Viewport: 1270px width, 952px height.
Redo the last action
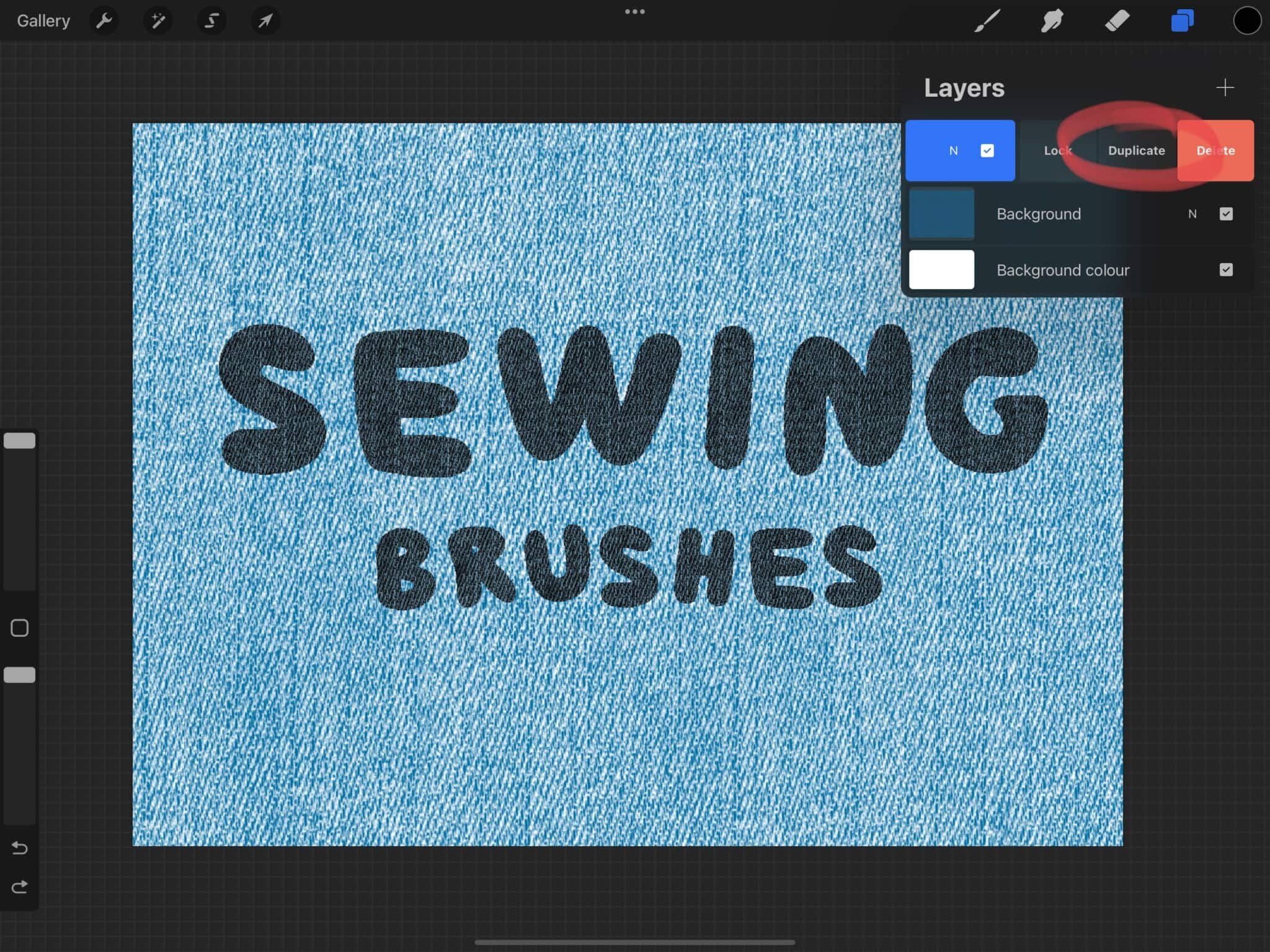click(x=20, y=887)
